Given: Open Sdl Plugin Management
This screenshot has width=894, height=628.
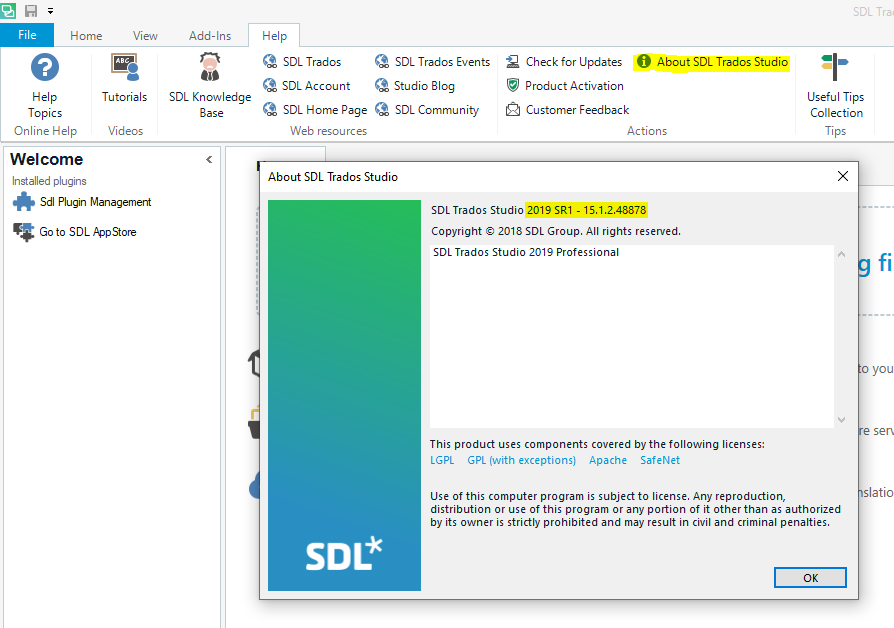Looking at the screenshot, I should 83,202.
